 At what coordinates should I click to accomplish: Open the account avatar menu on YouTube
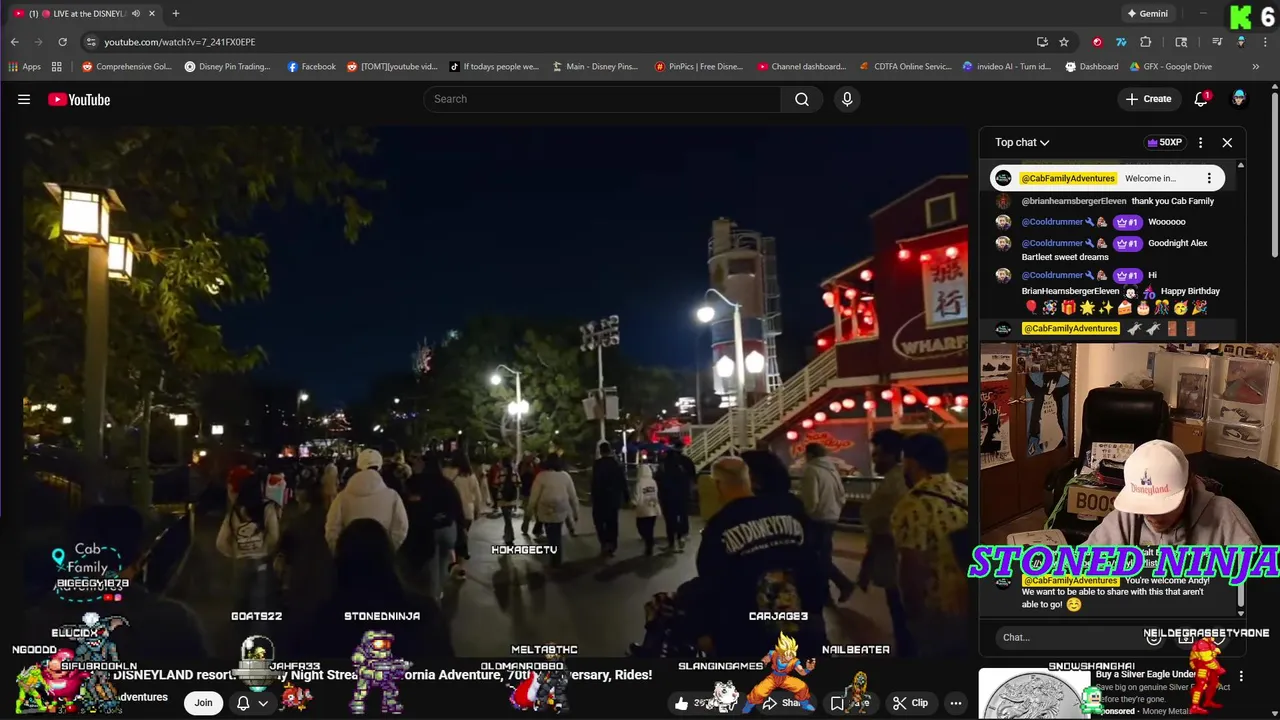pyautogui.click(x=1239, y=98)
